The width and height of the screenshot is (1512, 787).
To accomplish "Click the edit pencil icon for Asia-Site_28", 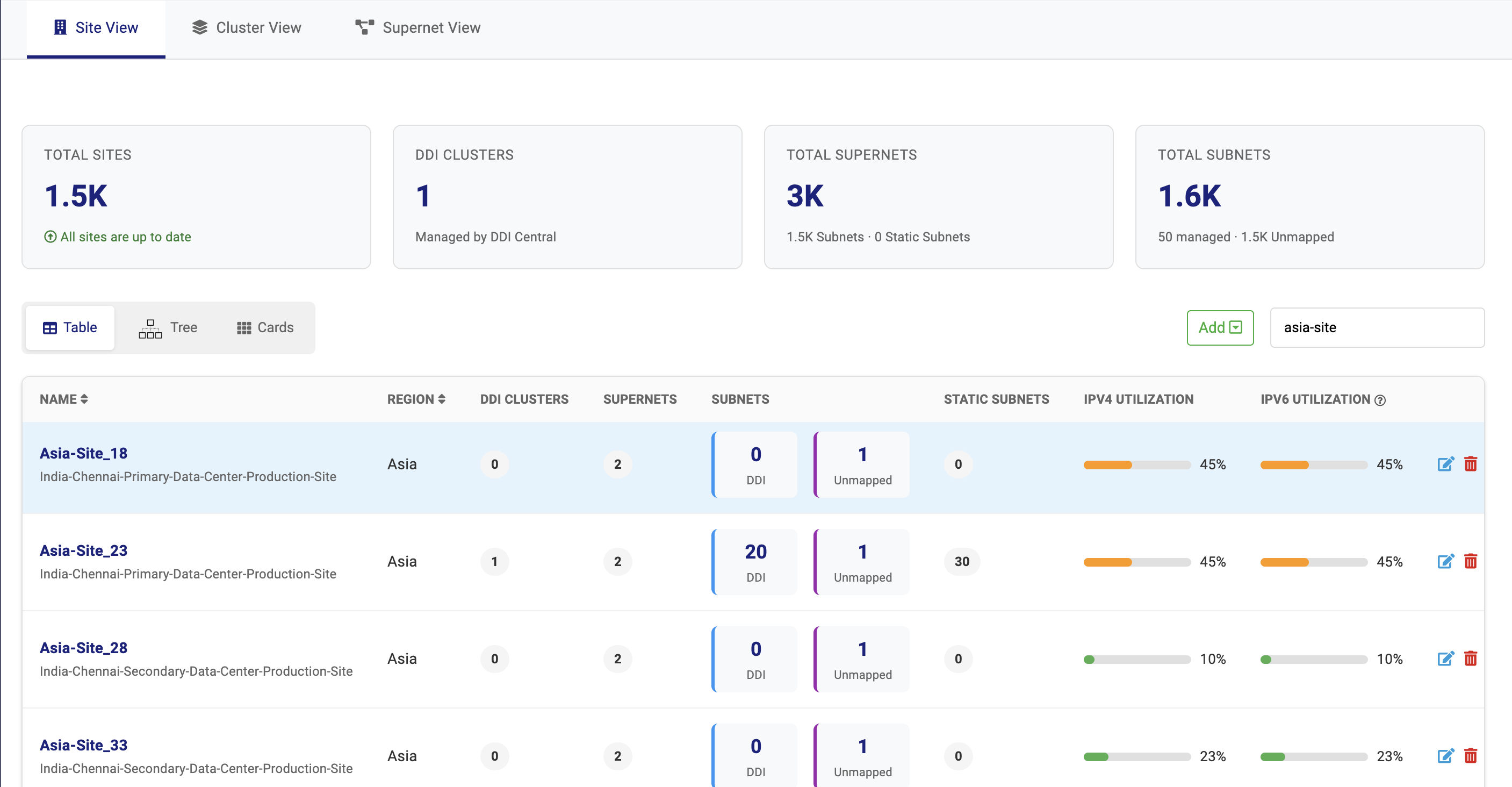I will (1446, 659).
